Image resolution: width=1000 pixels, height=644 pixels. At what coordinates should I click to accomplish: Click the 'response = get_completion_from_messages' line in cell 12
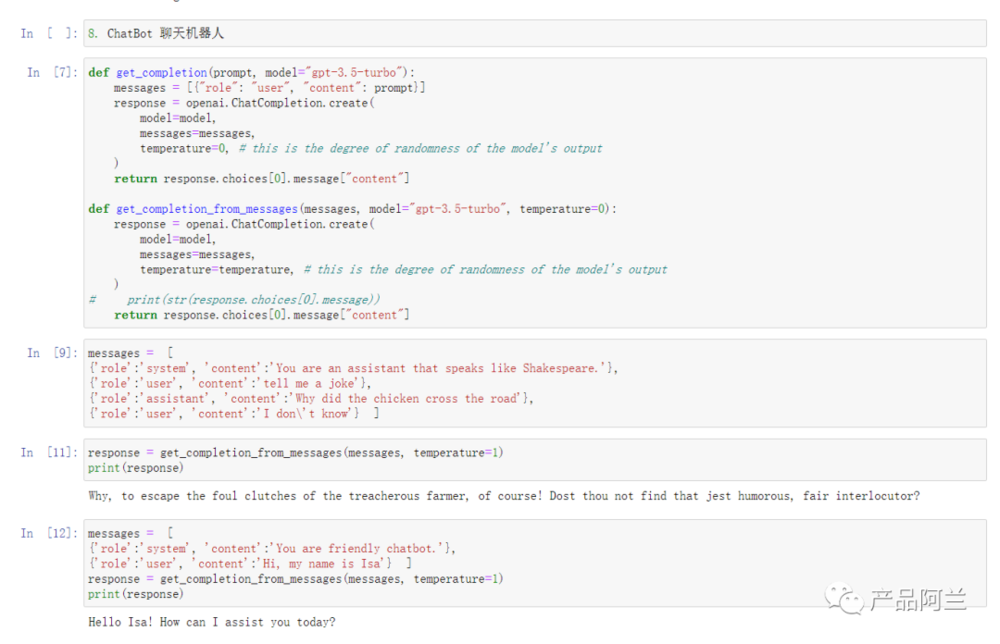tap(295, 579)
